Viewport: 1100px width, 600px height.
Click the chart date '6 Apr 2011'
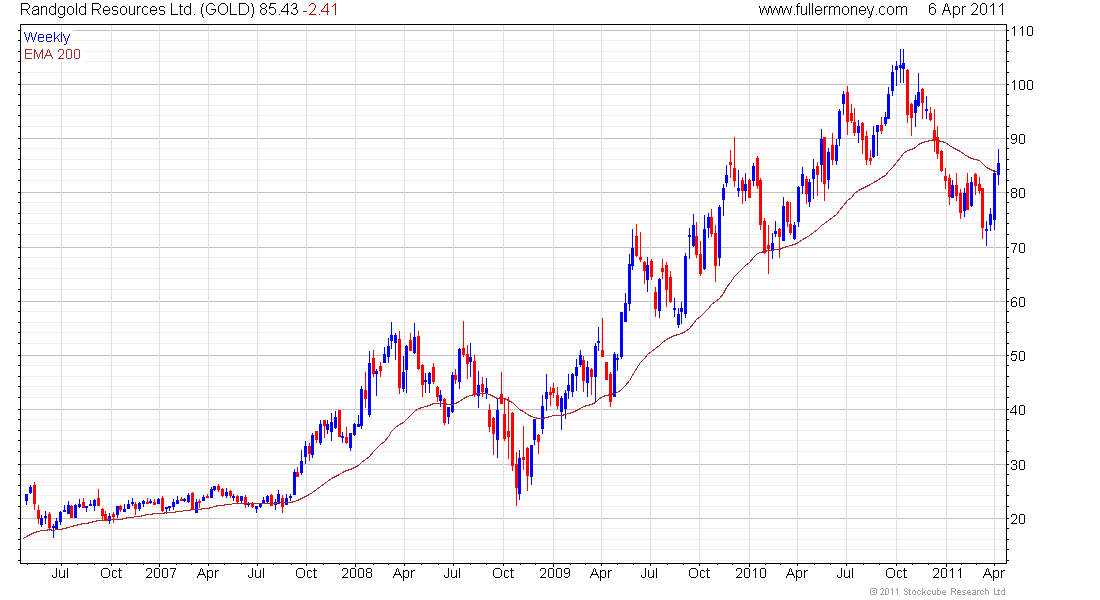coord(966,10)
